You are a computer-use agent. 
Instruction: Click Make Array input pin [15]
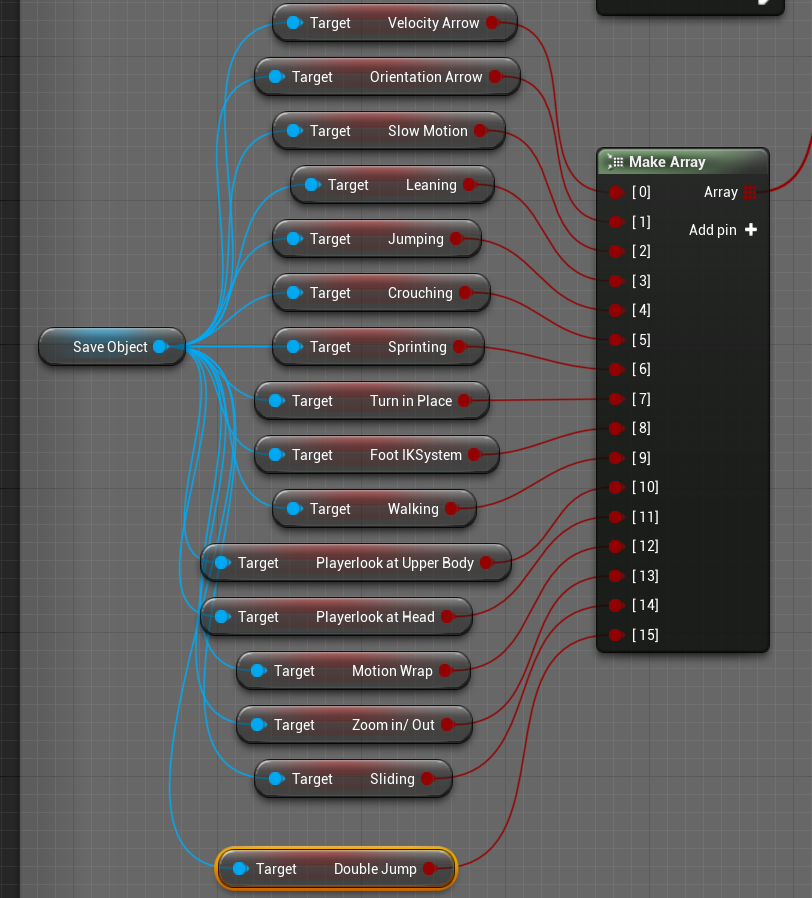point(616,635)
